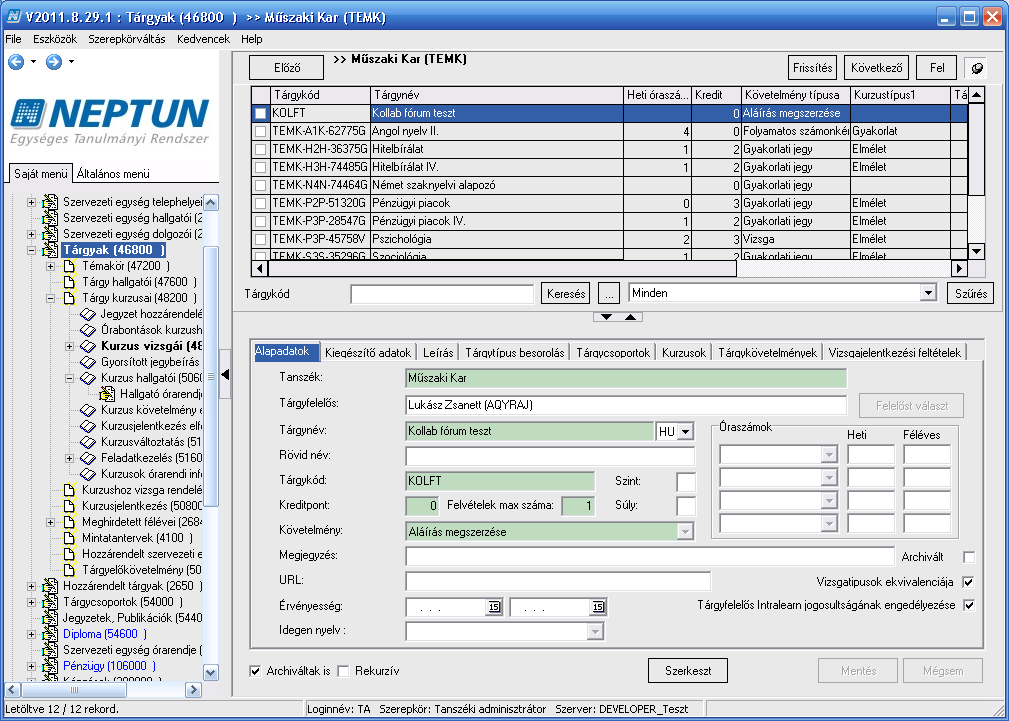Viewport: 1009px width, 721px height.
Task: Switch to Tárgykövetelmények tab
Action: coord(768,353)
